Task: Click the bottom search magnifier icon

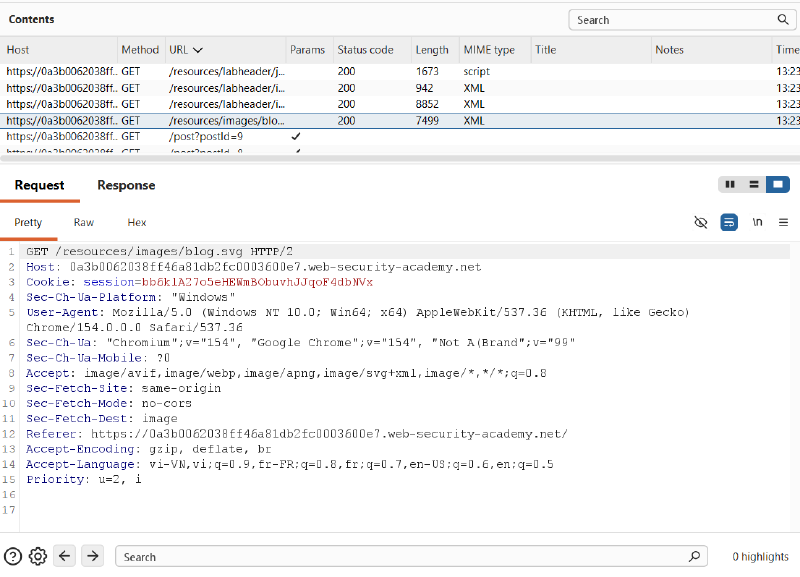Action: pyautogui.click(x=694, y=557)
